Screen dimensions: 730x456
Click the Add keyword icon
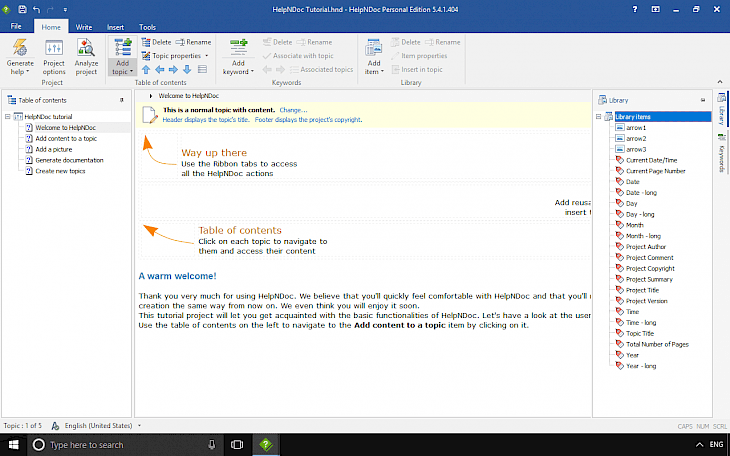[x=238, y=48]
